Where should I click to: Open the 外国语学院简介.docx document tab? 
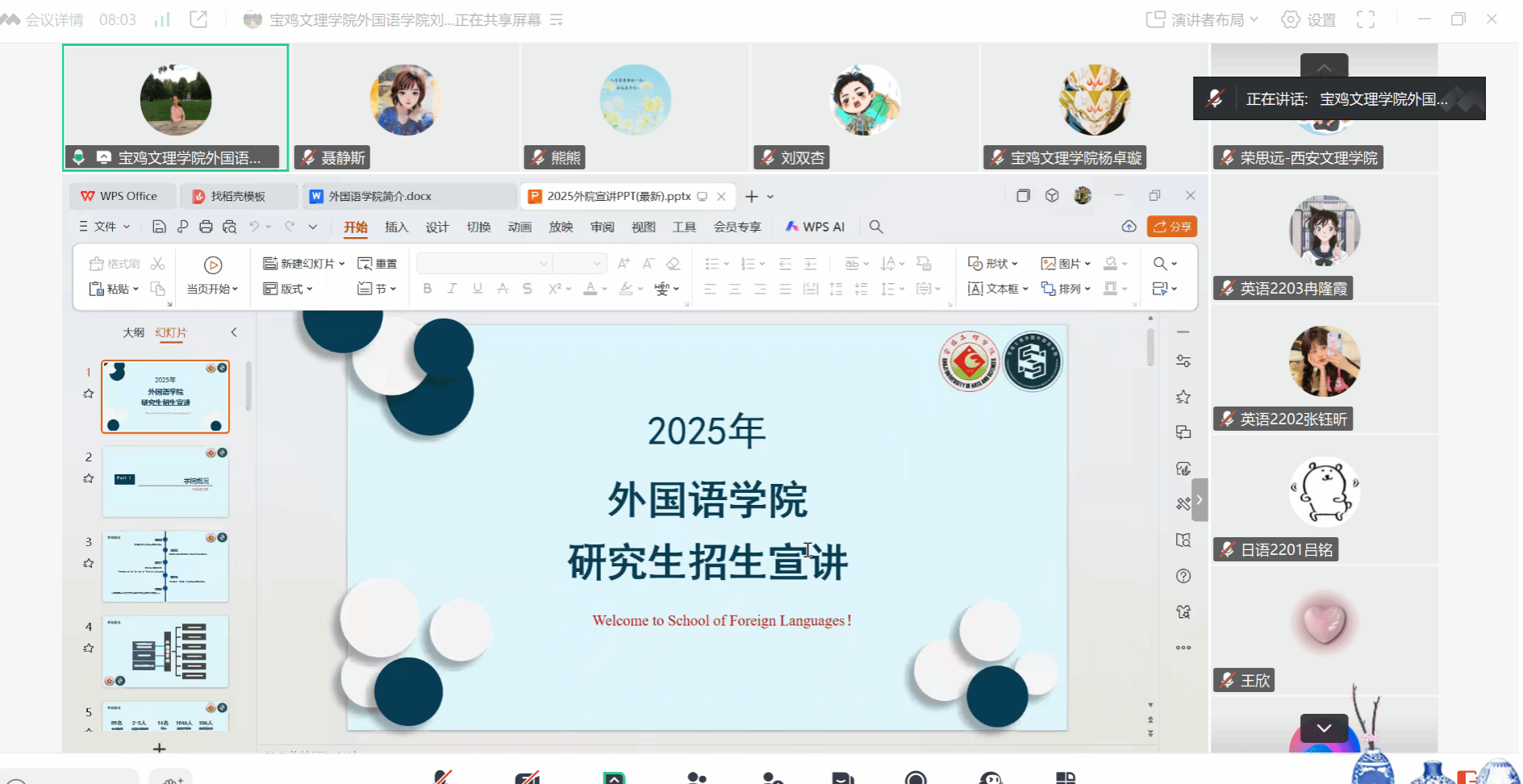coord(380,196)
